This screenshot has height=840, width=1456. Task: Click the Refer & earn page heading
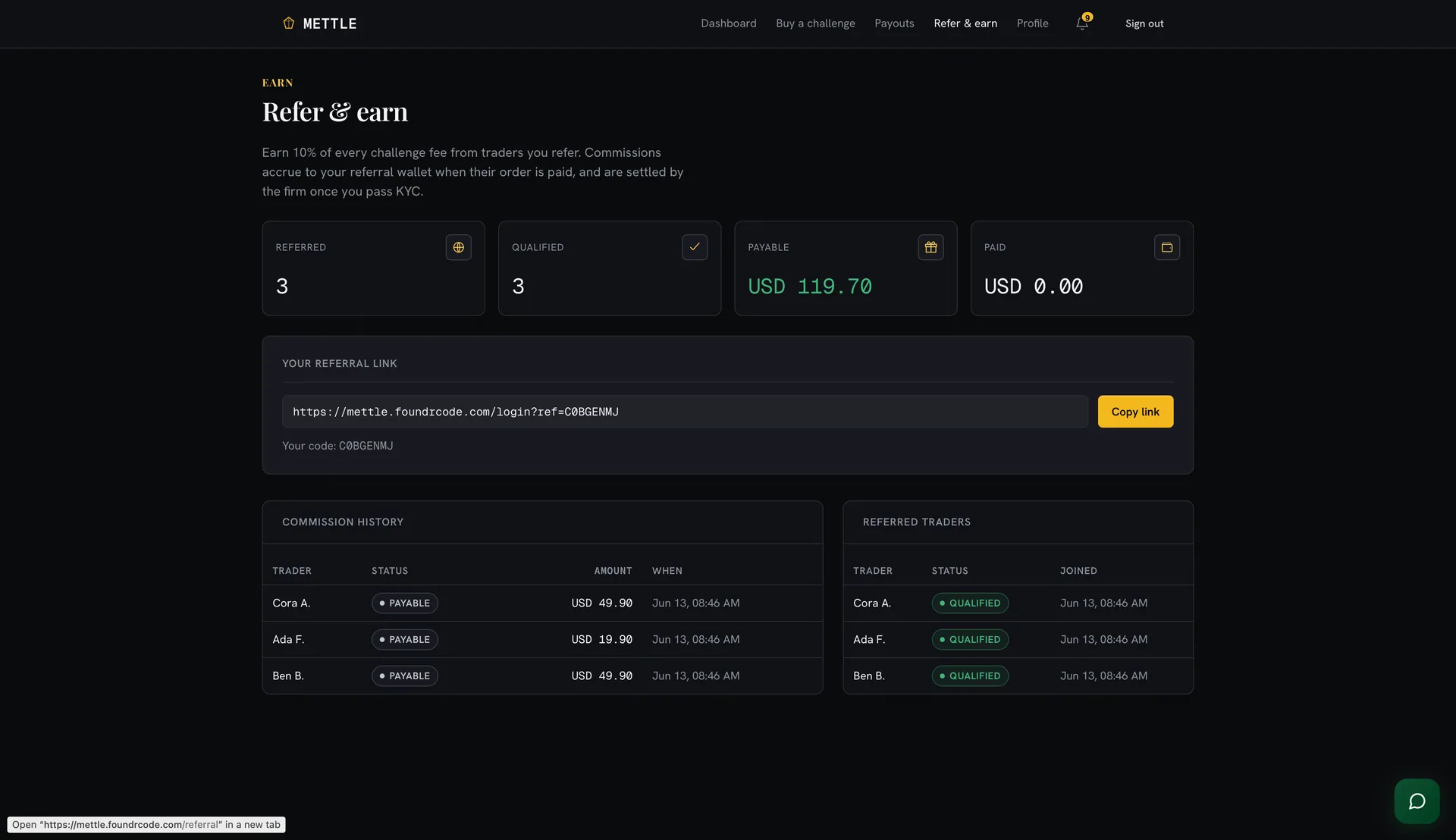point(335,112)
